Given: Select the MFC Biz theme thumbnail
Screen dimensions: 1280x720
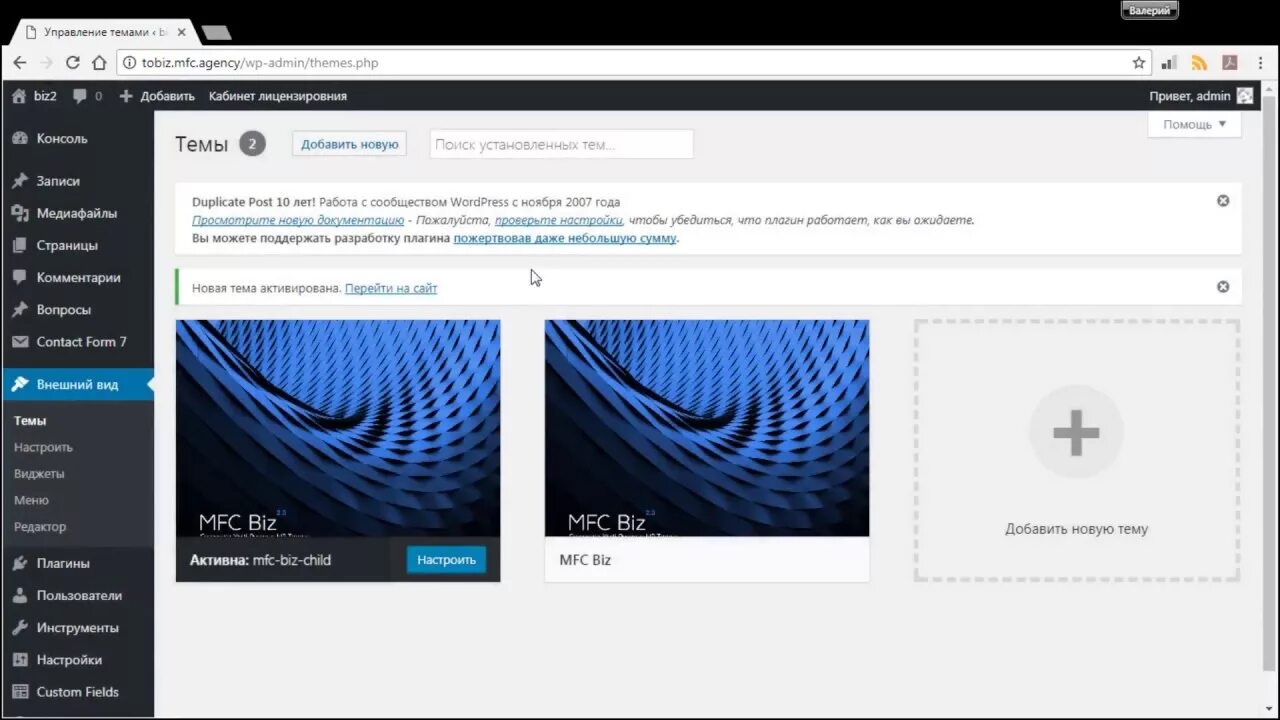Looking at the screenshot, I should click(x=707, y=428).
